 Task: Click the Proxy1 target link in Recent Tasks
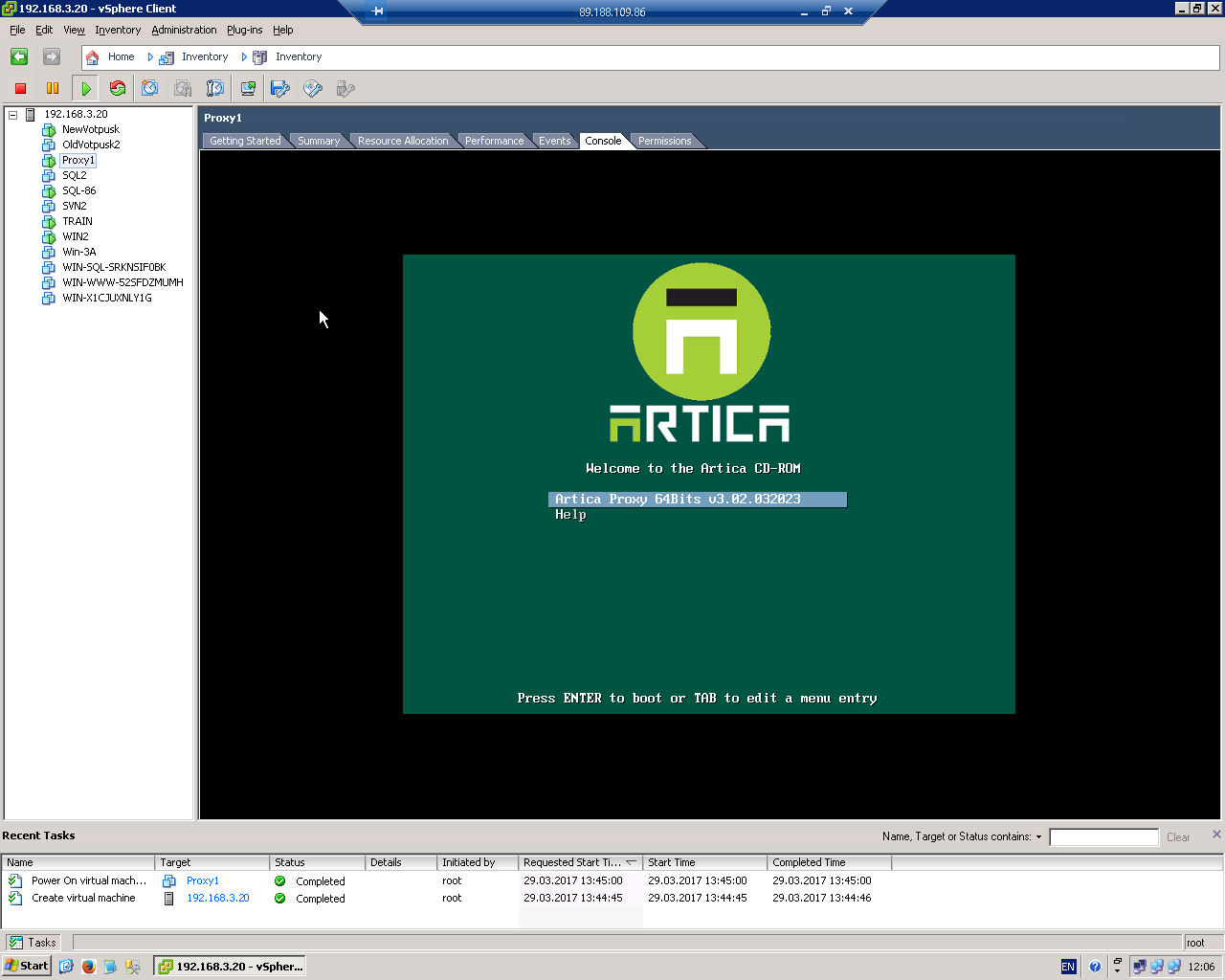[203, 880]
